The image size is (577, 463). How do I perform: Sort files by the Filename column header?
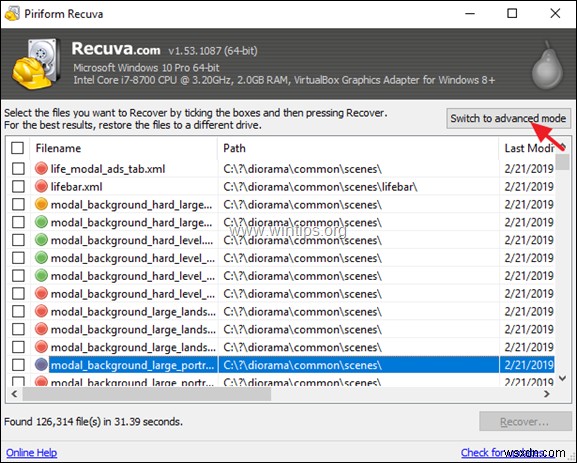pos(124,148)
